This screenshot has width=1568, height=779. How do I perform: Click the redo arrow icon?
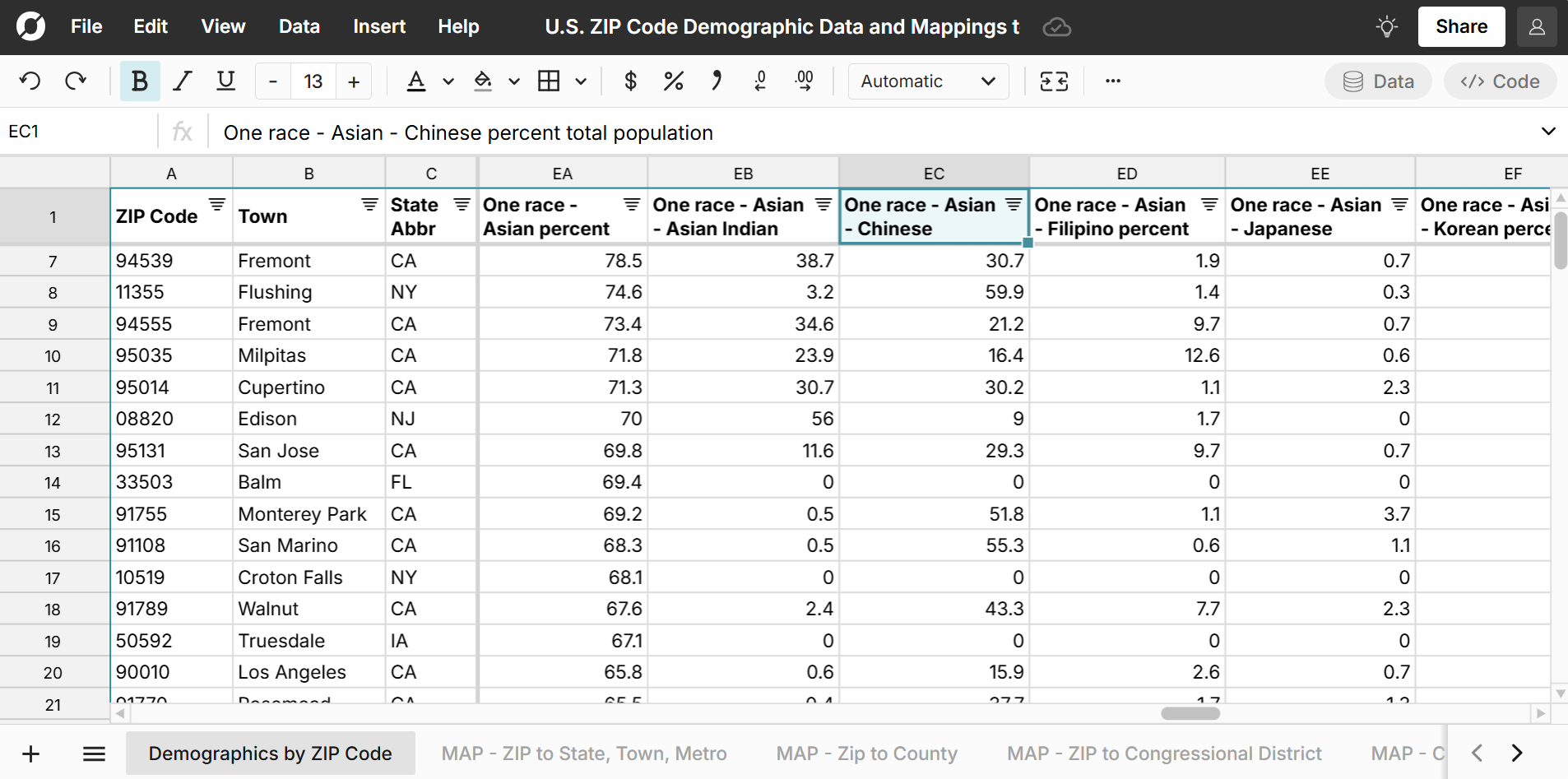76,81
